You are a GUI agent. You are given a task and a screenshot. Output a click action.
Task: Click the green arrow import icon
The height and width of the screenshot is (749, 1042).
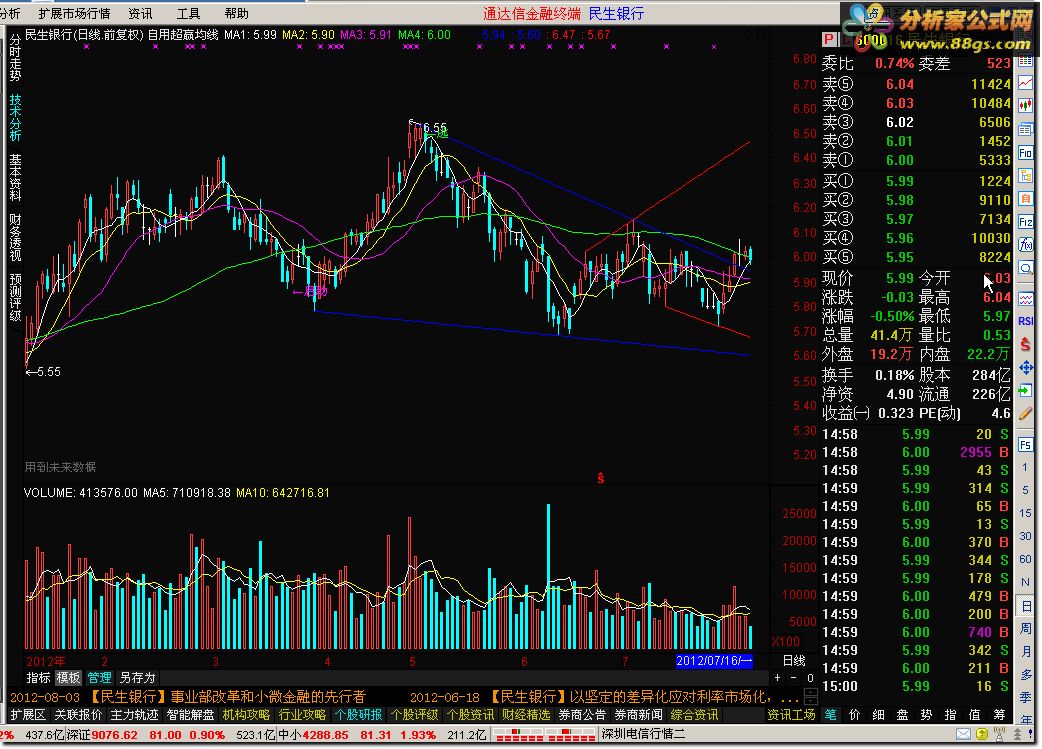[x=1026, y=391]
